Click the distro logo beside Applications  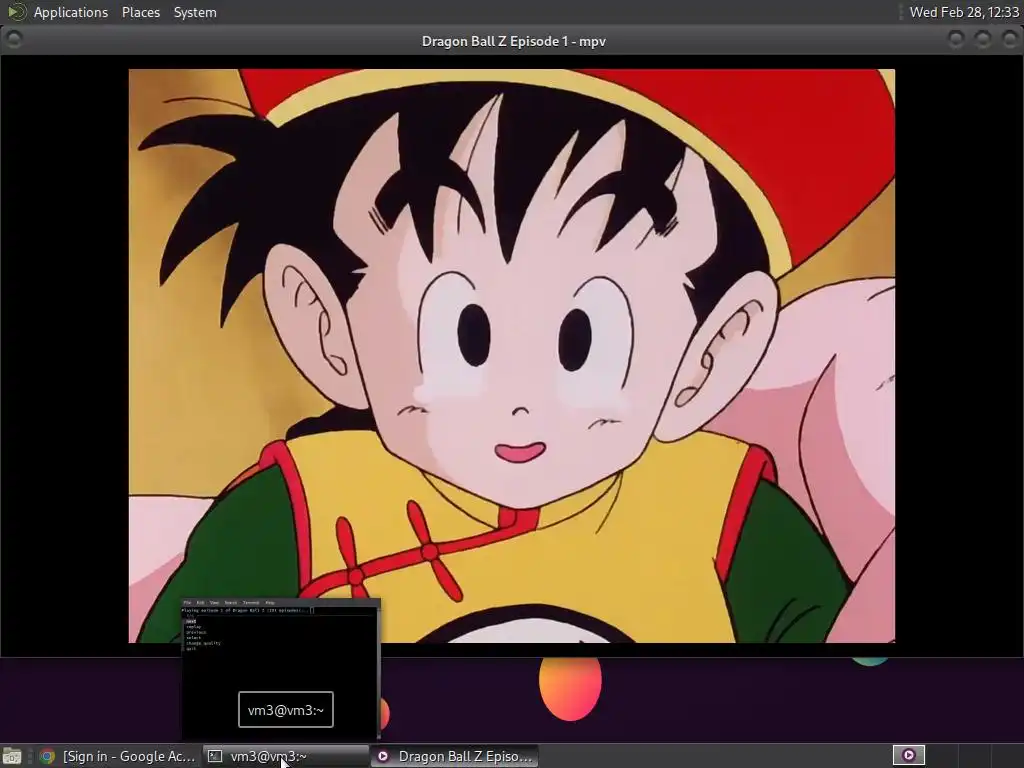click(16, 12)
